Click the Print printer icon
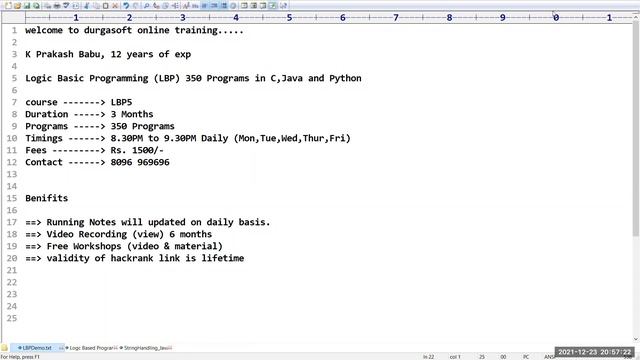The width and height of the screenshot is (640, 360). pos(57,6)
